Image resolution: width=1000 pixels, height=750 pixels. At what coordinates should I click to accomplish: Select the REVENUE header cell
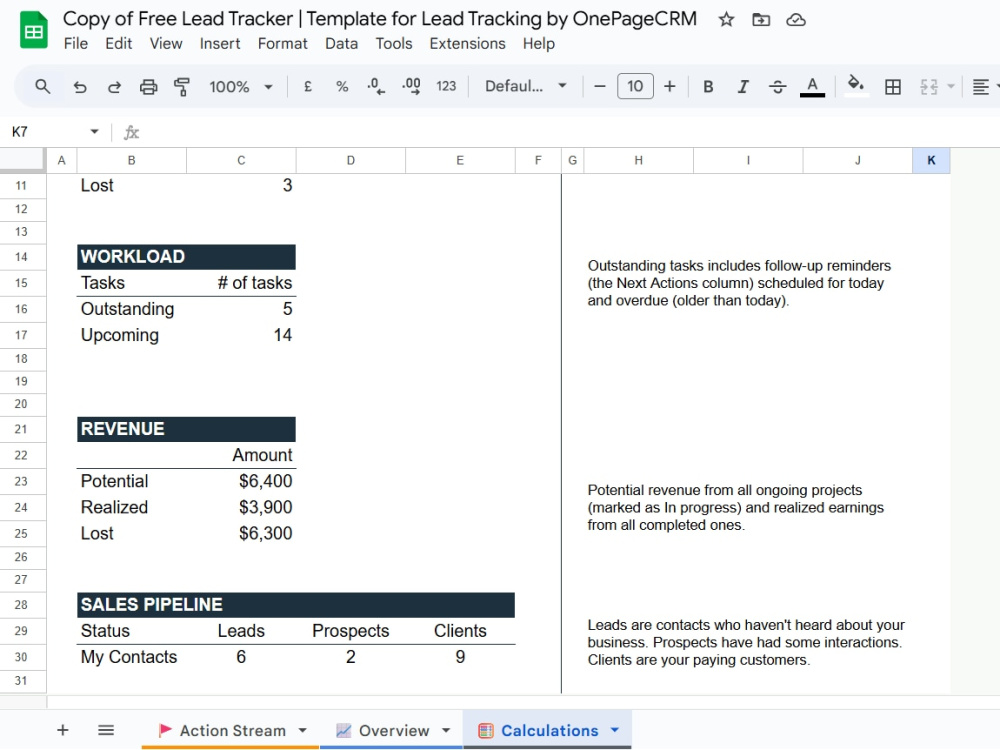tap(186, 429)
